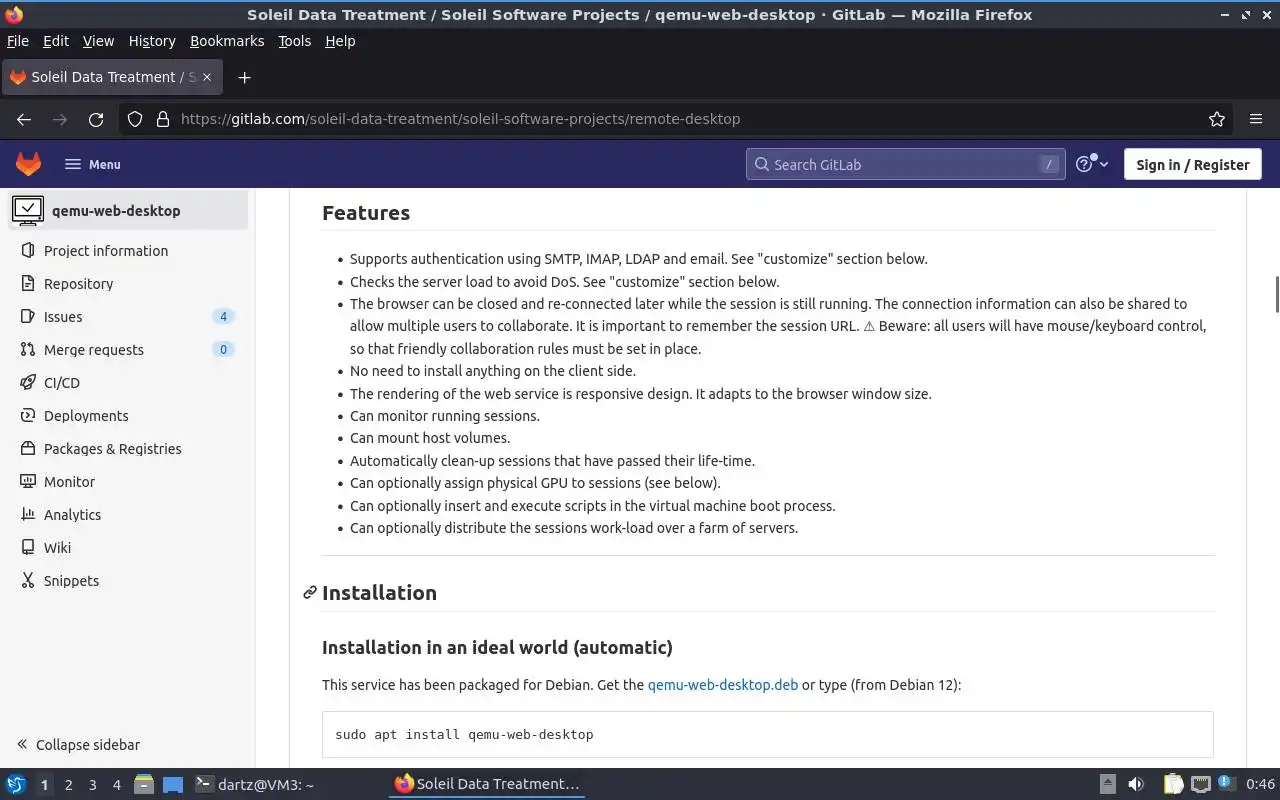The width and height of the screenshot is (1280, 800).
Task: Open the Bookmarks menu
Action: (227, 41)
